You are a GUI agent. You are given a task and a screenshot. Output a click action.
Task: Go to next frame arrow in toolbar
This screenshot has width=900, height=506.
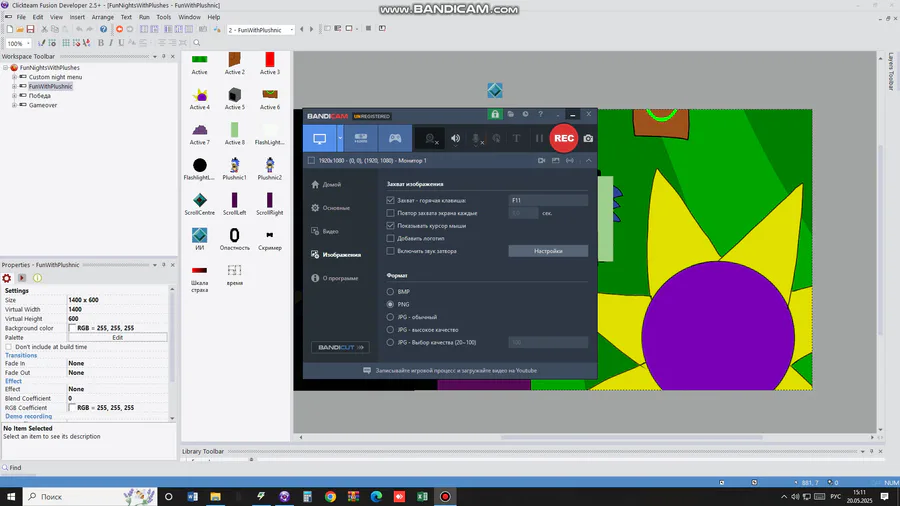coord(312,29)
